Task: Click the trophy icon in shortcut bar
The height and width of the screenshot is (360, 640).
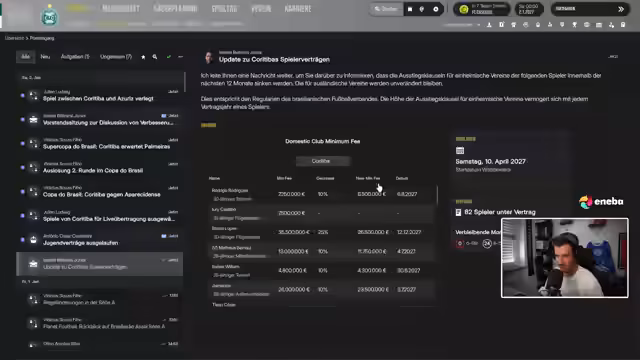Action: click(574, 25)
